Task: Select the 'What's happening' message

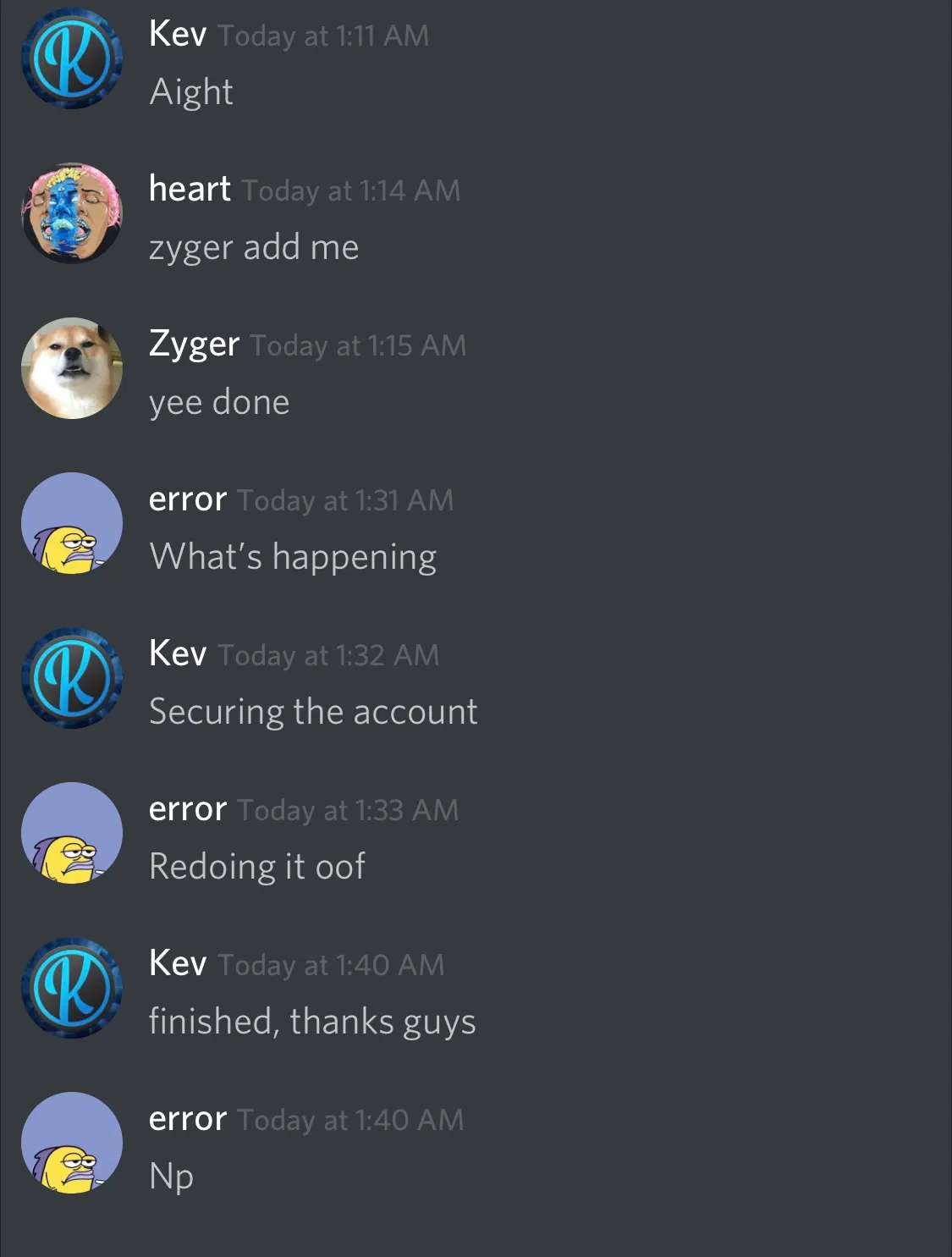Action: point(293,558)
